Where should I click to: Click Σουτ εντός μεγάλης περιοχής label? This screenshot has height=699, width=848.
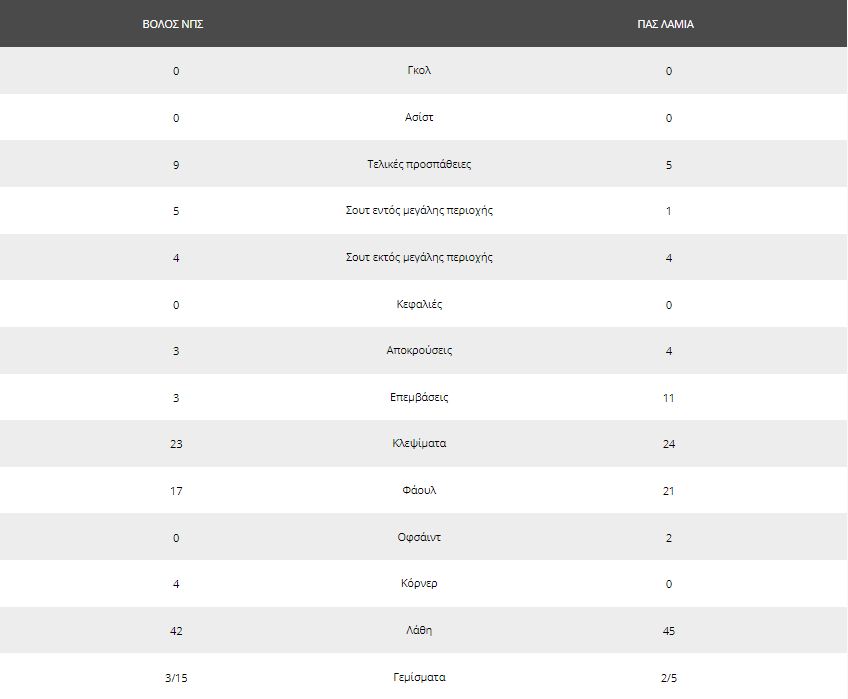point(419,210)
